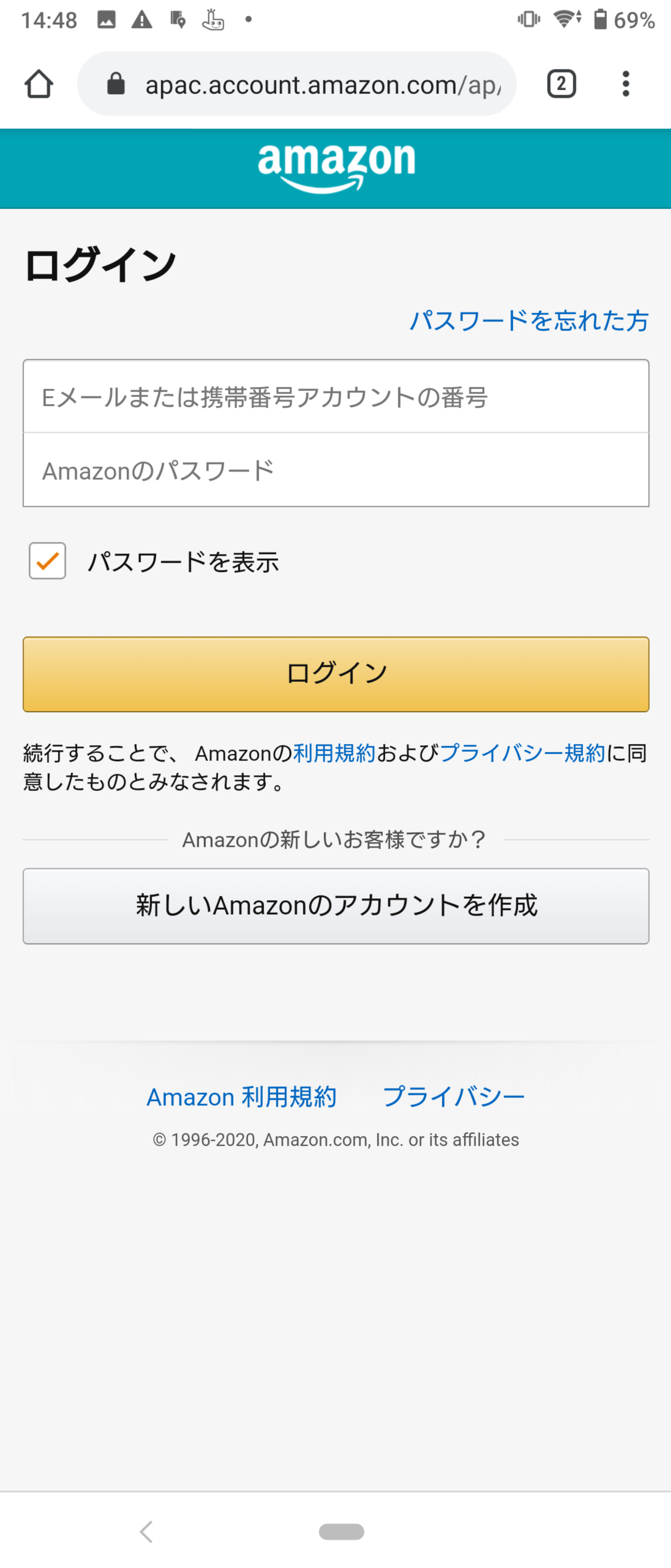
Task: Open the tab switcher showing 2 tabs
Action: point(561,84)
